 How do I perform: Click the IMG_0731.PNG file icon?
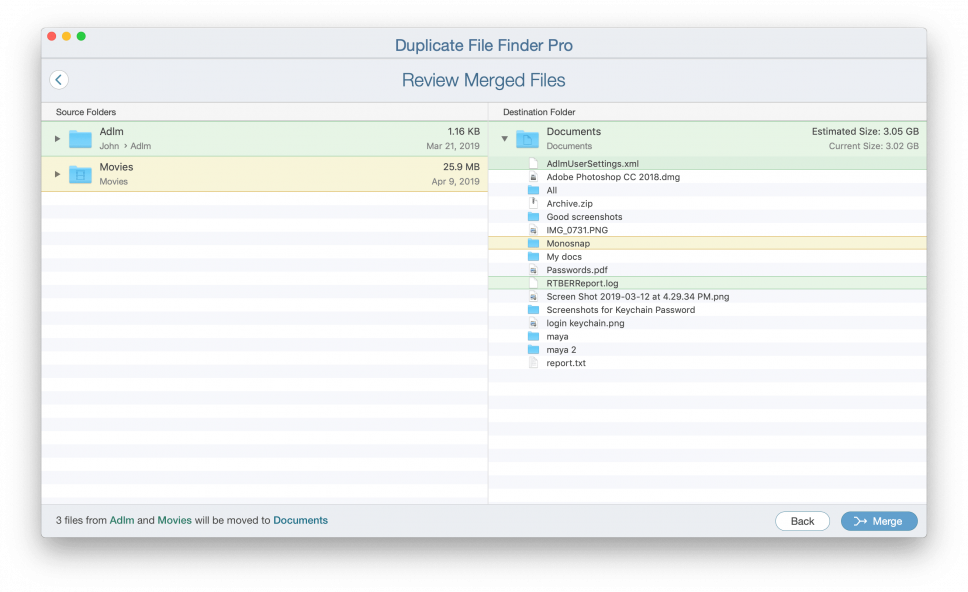532,229
